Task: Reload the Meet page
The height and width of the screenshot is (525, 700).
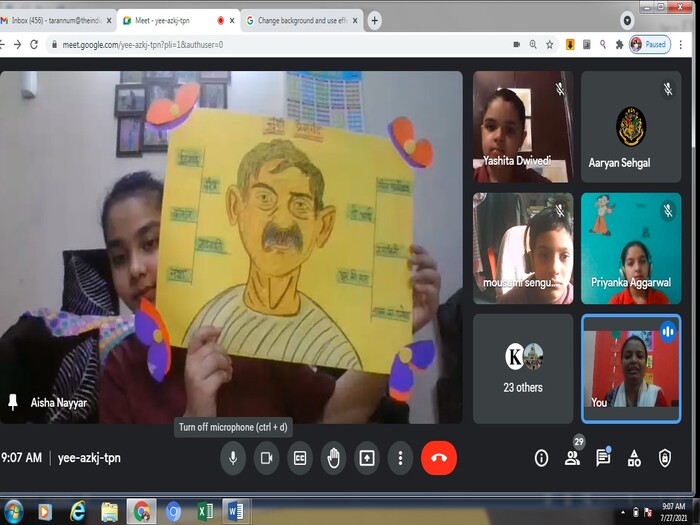Action: [x=34, y=45]
